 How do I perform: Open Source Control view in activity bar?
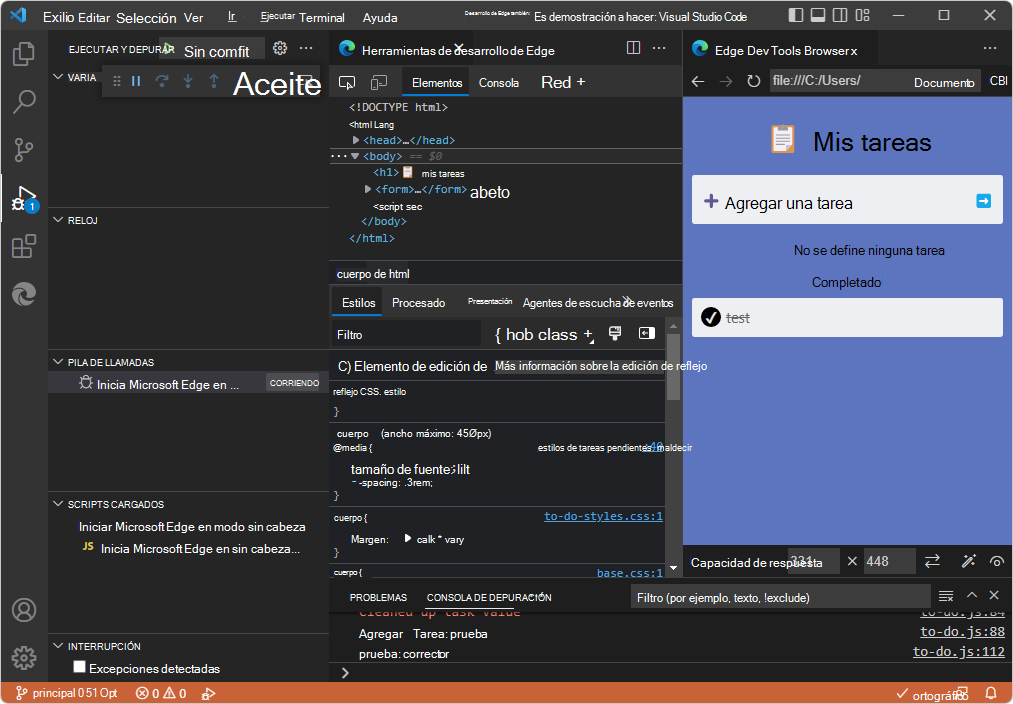pos(24,150)
